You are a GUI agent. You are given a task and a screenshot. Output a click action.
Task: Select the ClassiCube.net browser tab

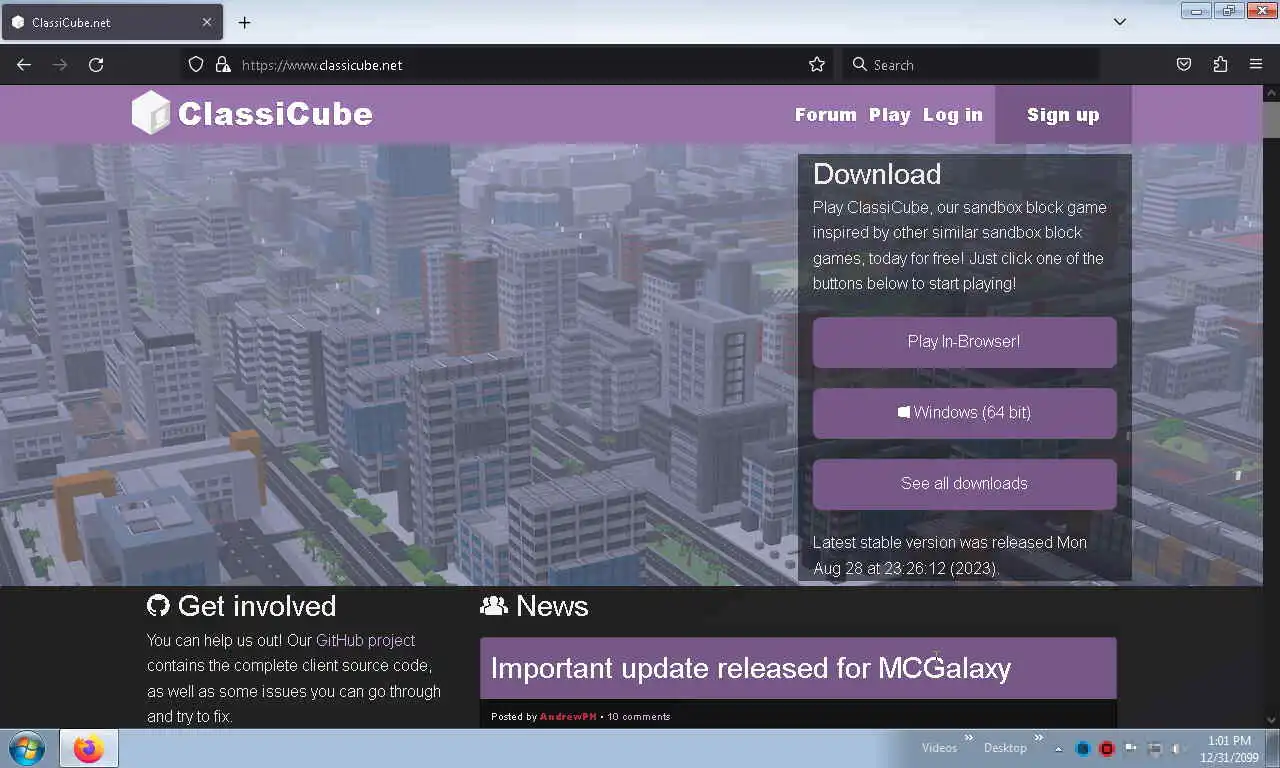tap(111, 22)
